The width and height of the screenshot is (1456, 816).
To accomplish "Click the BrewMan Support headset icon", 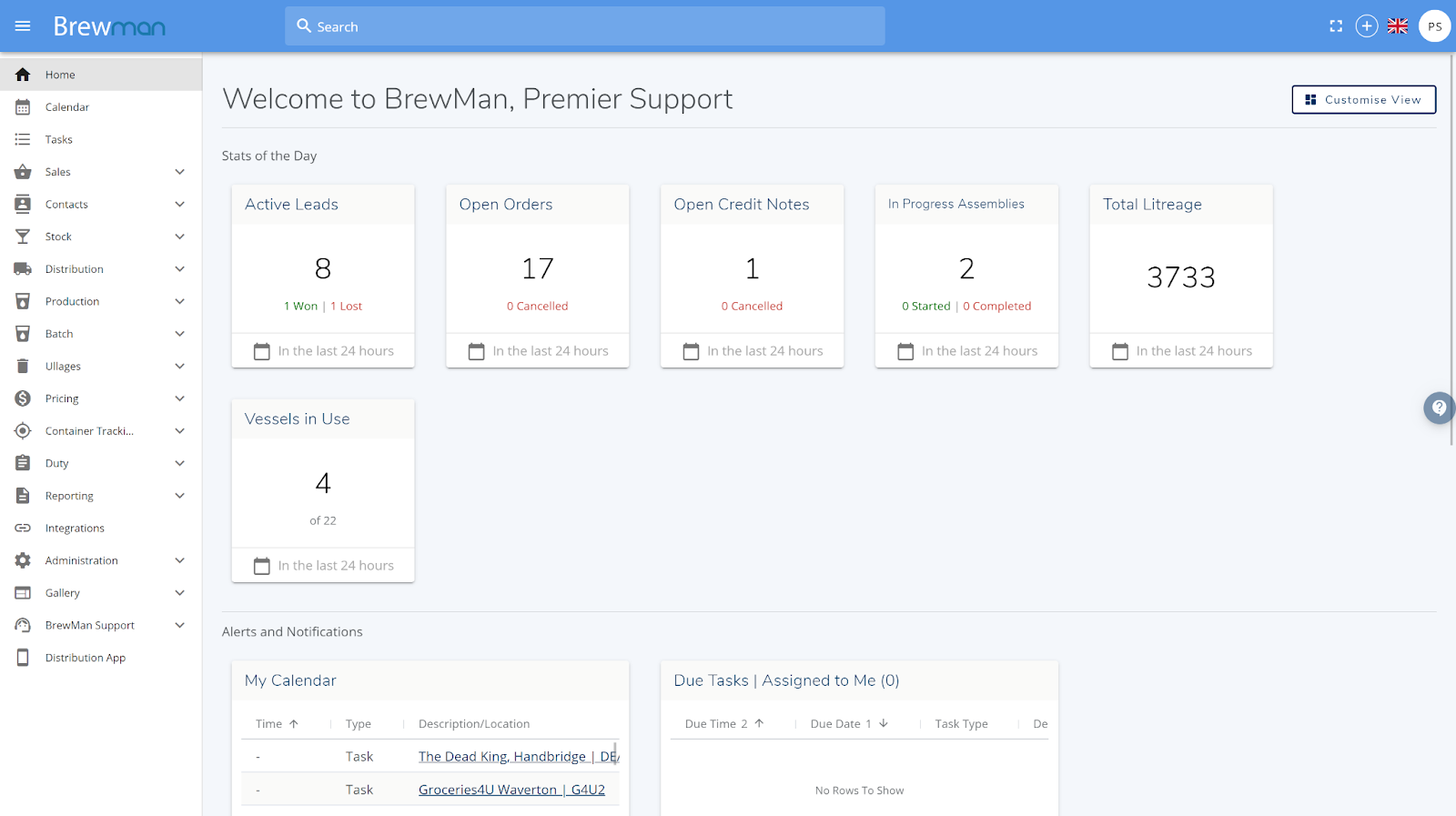I will [x=23, y=625].
